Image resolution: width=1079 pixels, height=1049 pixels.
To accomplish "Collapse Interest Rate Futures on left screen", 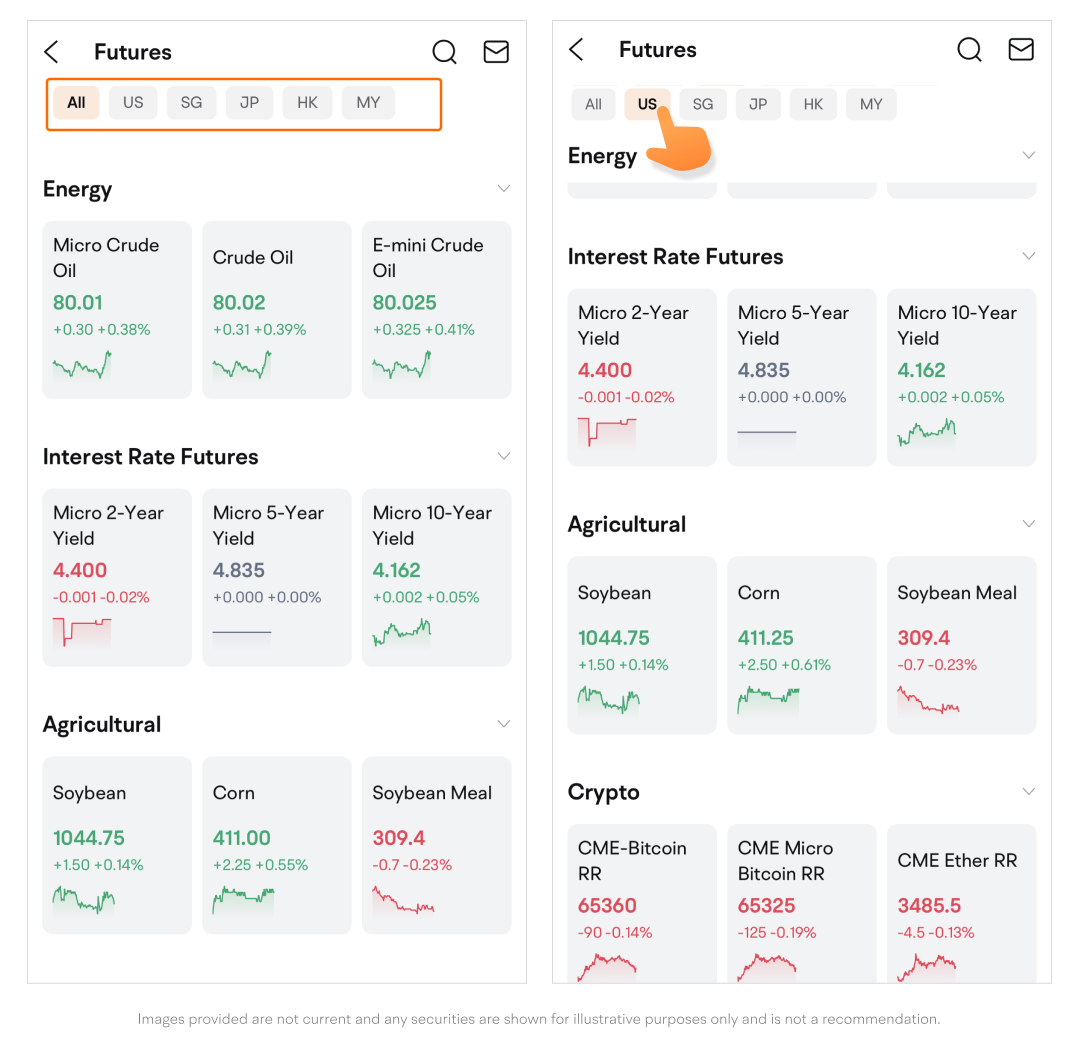I will (504, 457).
